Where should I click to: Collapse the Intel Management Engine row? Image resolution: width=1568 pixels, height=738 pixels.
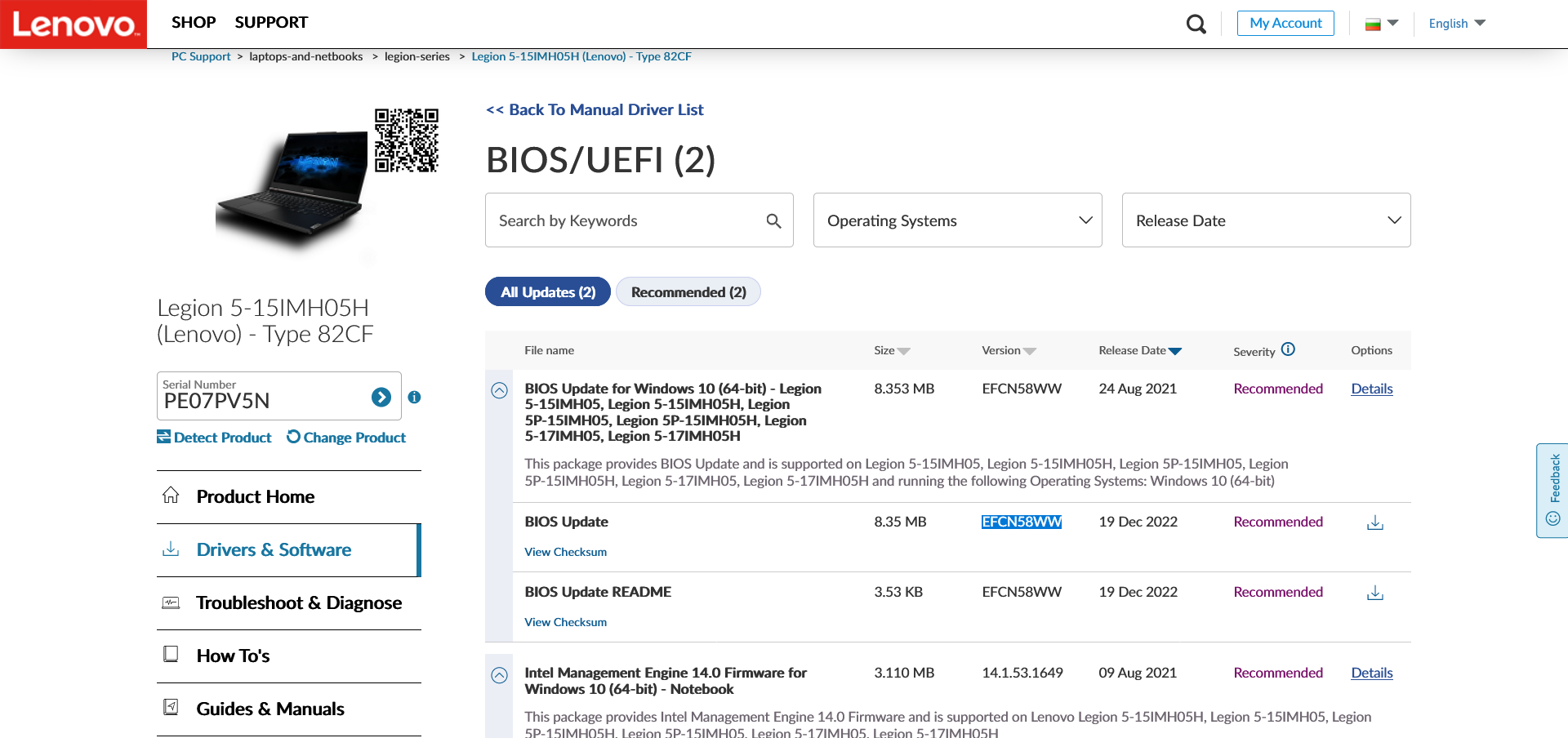(499, 675)
